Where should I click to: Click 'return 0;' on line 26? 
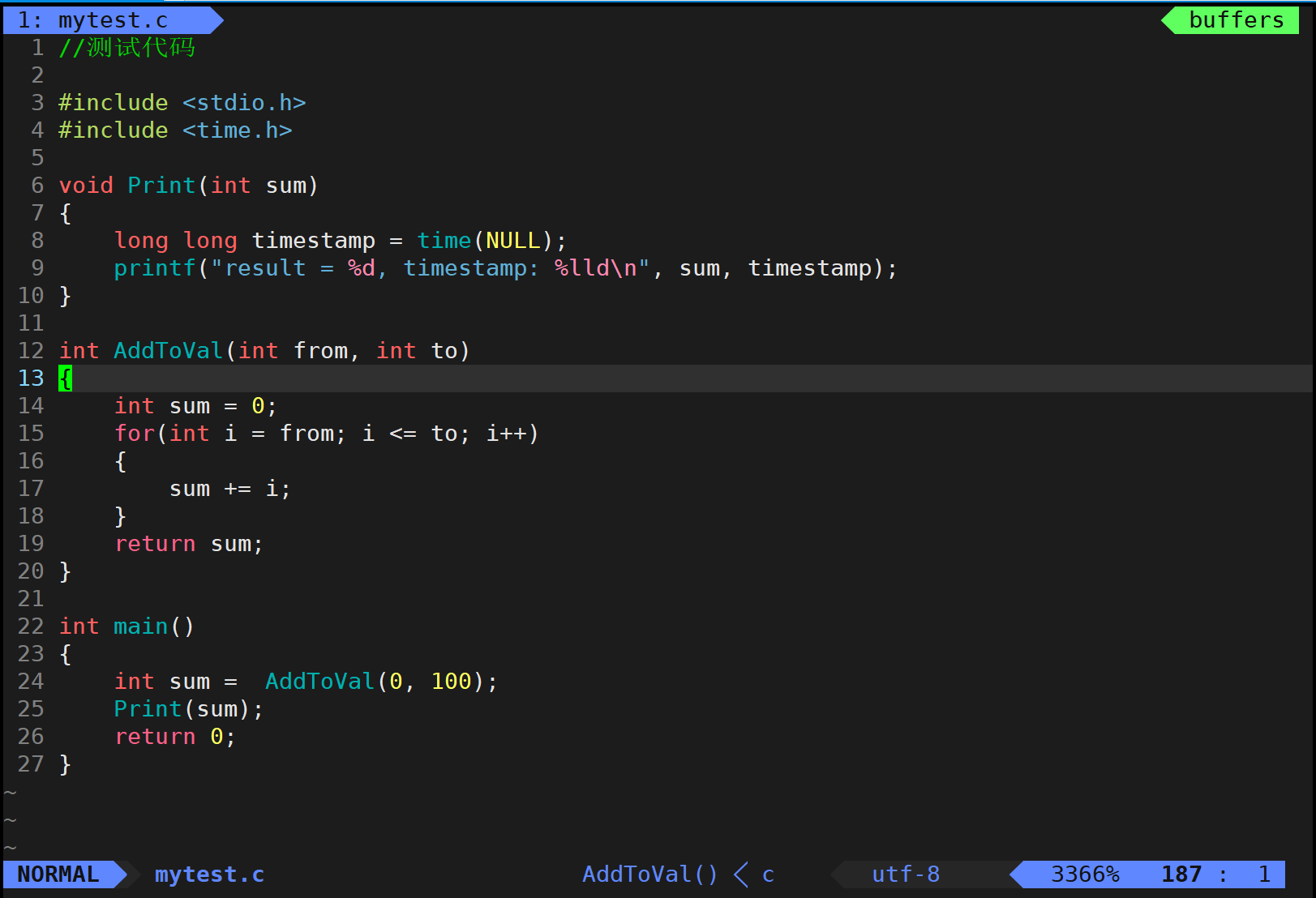click(x=175, y=737)
